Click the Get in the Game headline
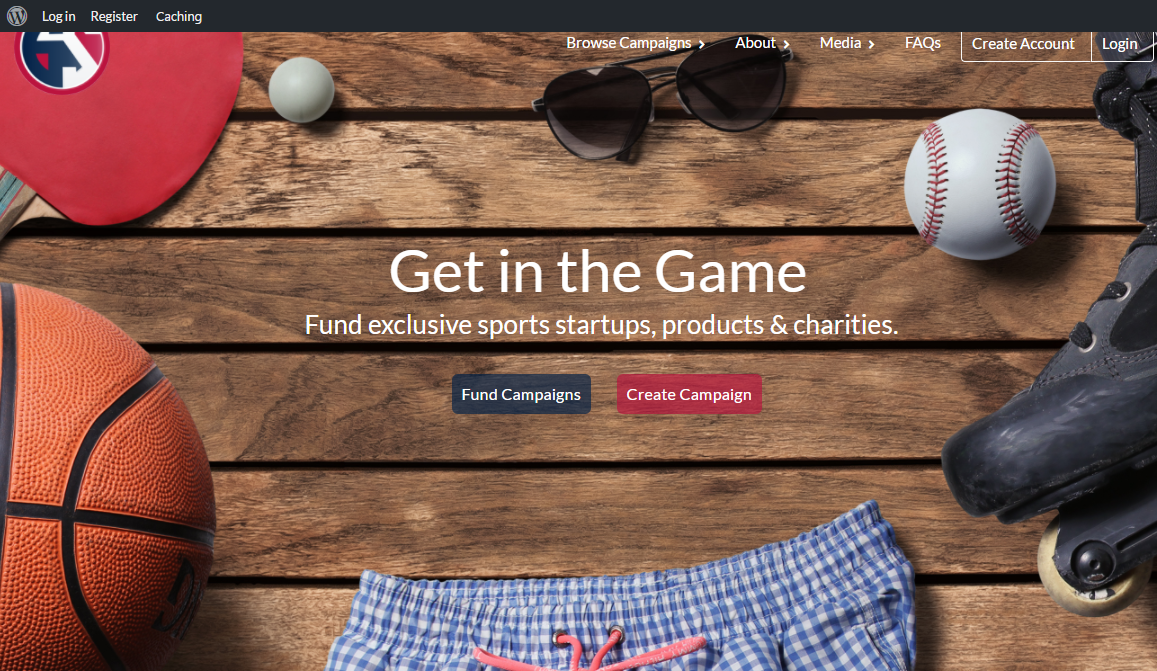The image size is (1157, 671). click(x=598, y=272)
